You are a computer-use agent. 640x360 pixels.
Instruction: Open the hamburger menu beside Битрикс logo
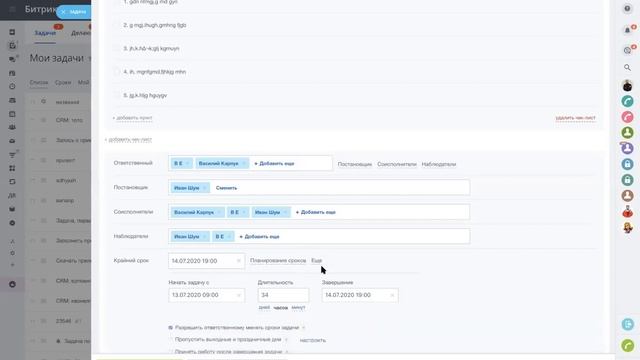point(12,9)
